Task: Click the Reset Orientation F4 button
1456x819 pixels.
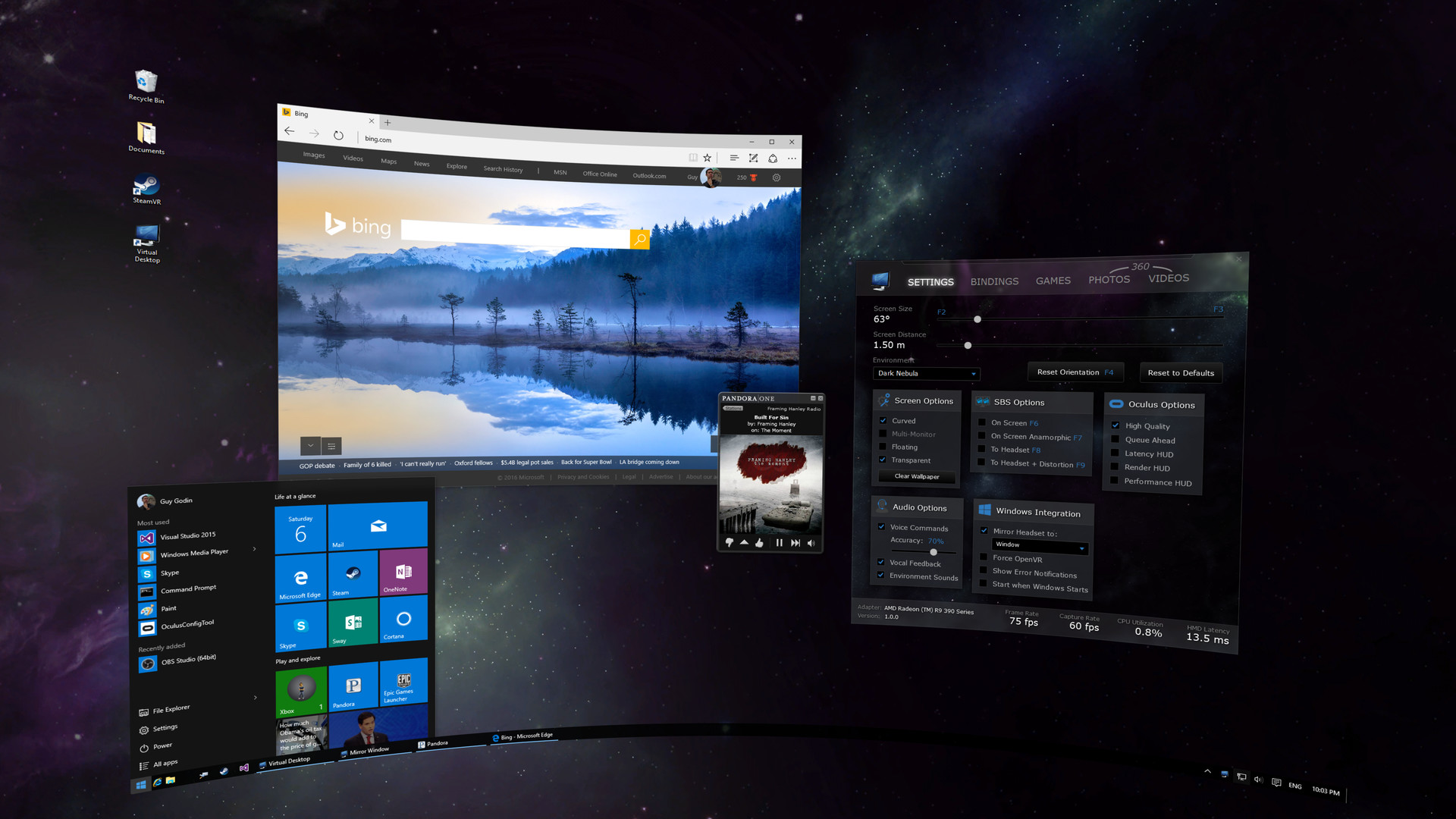Action: (x=1075, y=372)
